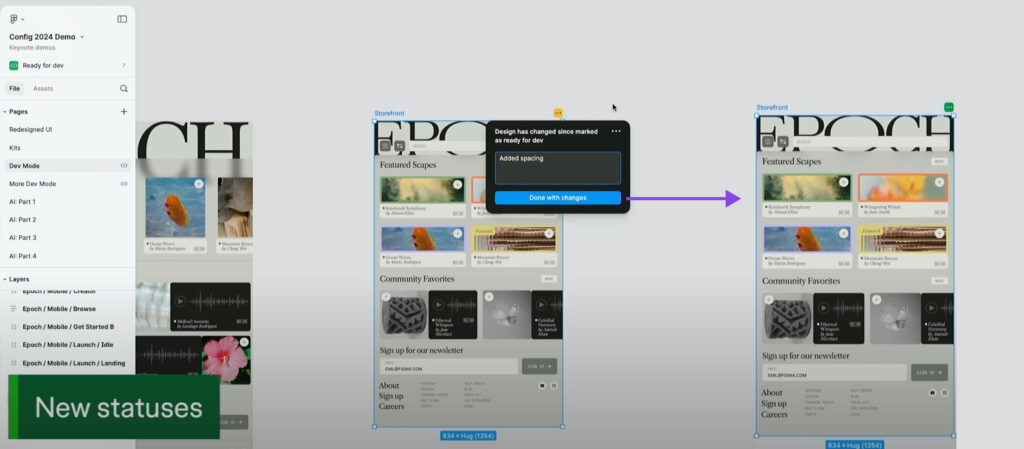Select the Epoch / Mobile / Browse layer
This screenshot has width=1024, height=449.
pyautogui.click(x=59, y=309)
